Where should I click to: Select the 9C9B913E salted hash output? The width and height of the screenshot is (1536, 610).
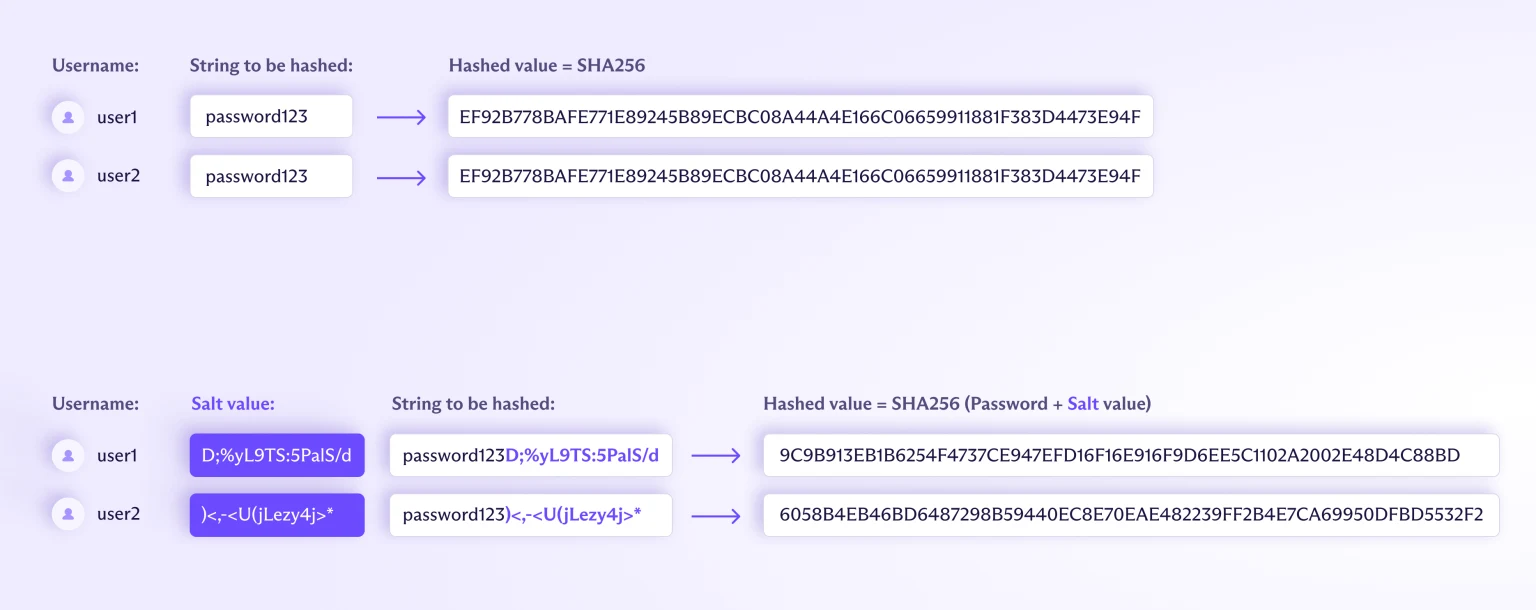click(x=1131, y=456)
